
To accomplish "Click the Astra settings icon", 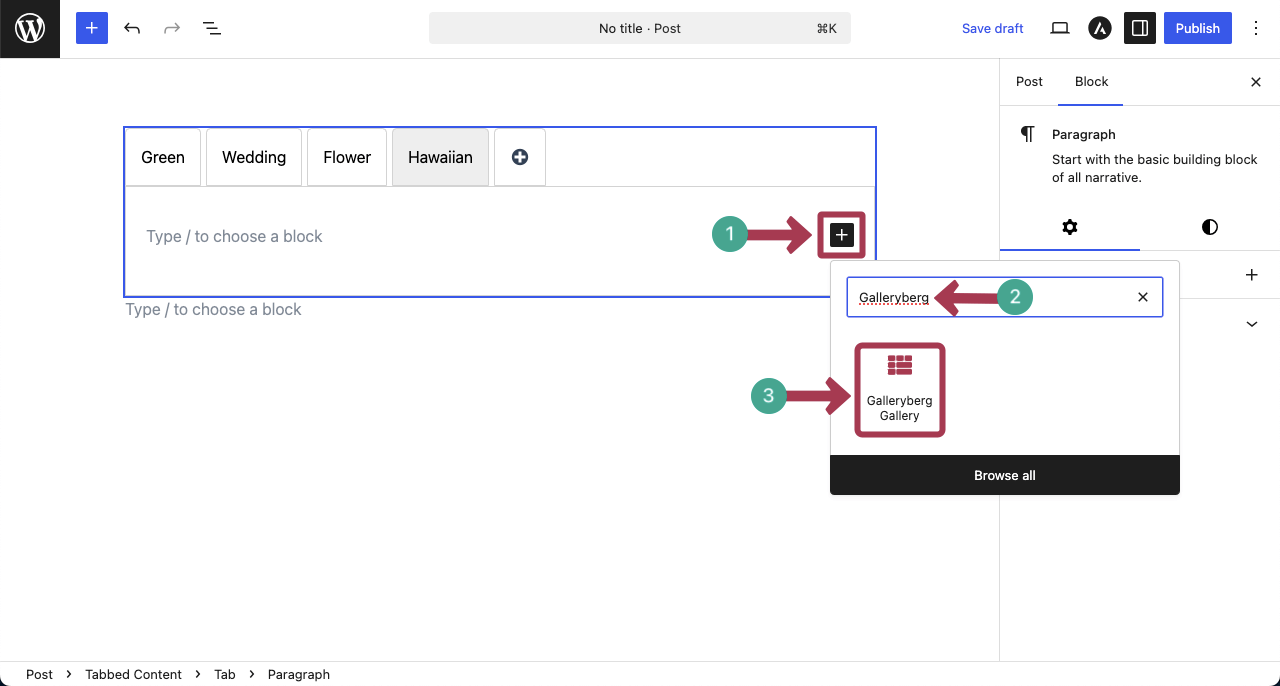I will 1100,28.
